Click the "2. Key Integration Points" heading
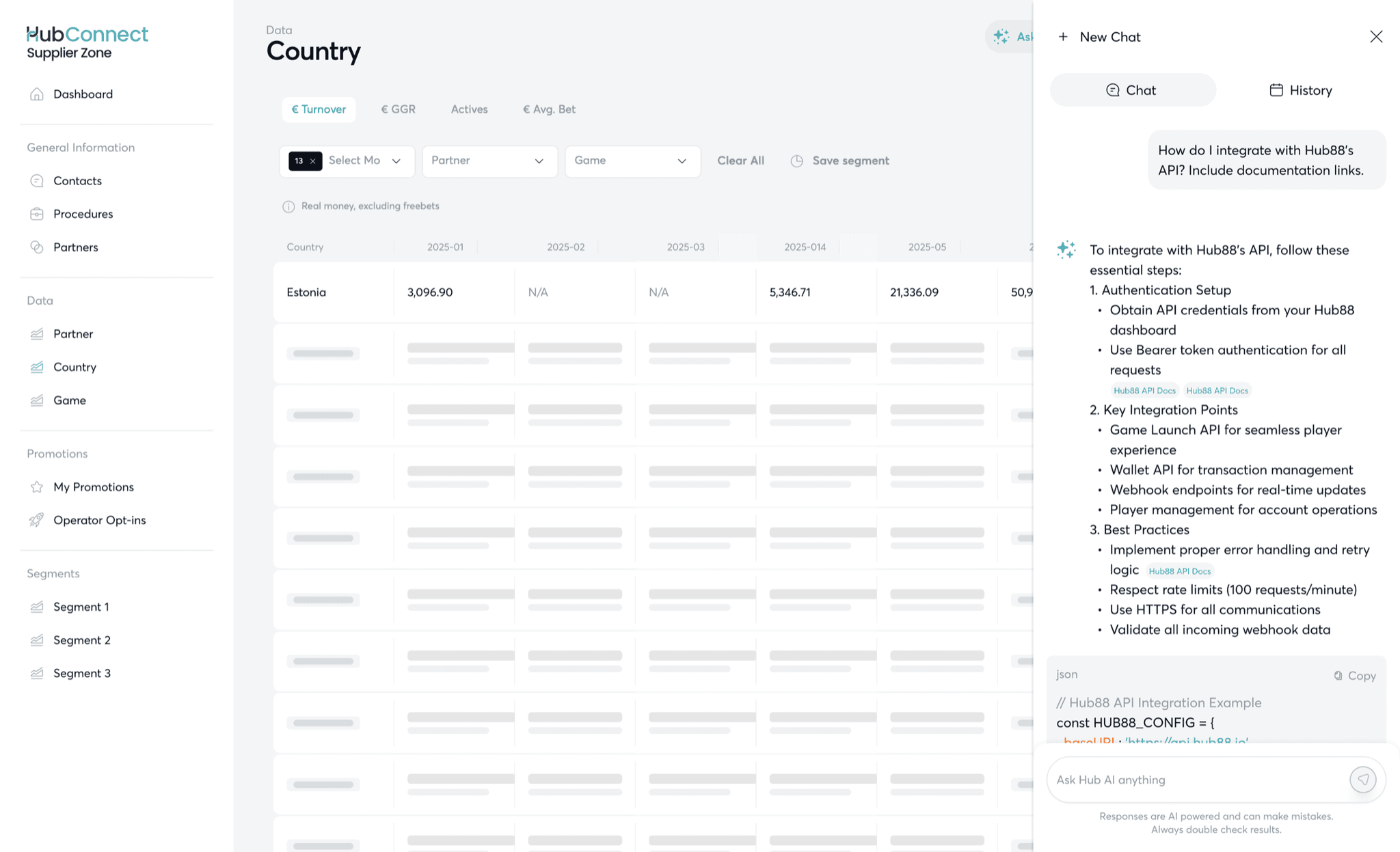The width and height of the screenshot is (1400, 852). (x=1163, y=410)
